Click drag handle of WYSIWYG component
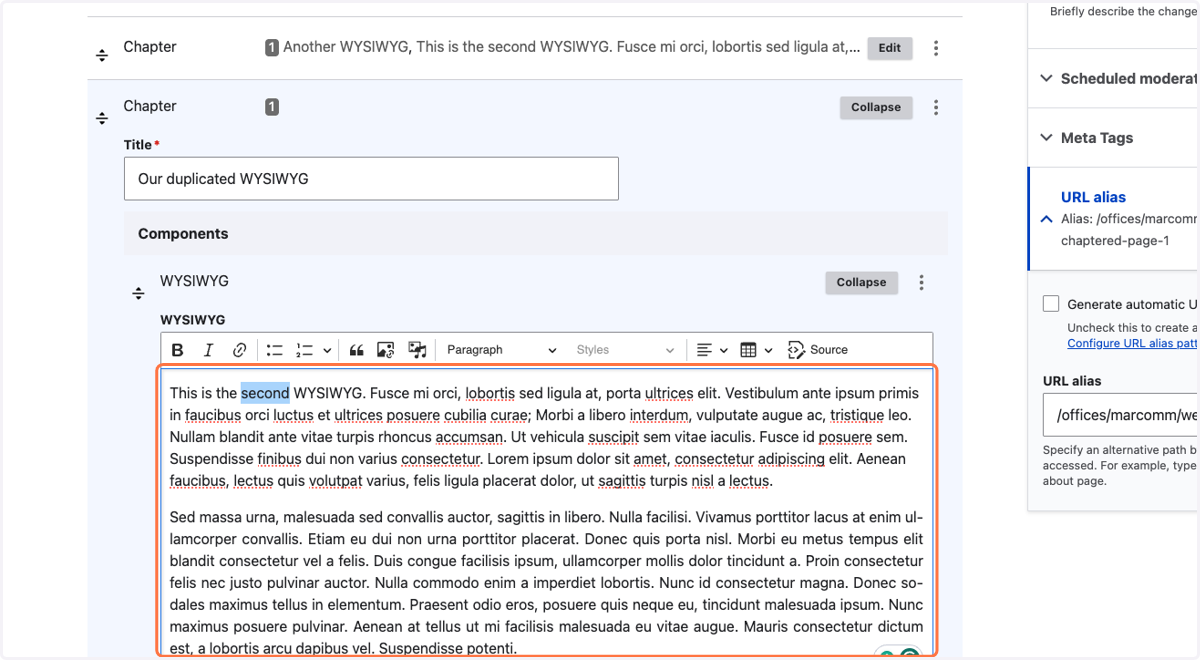The height and width of the screenshot is (660, 1200). click(x=139, y=293)
